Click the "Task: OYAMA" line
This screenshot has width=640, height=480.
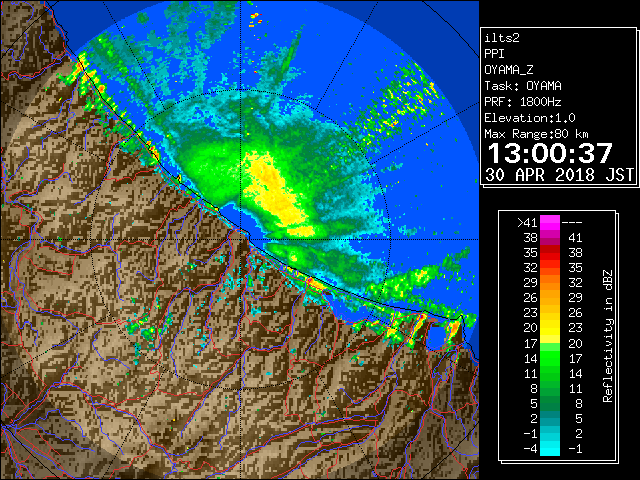click(x=523, y=86)
